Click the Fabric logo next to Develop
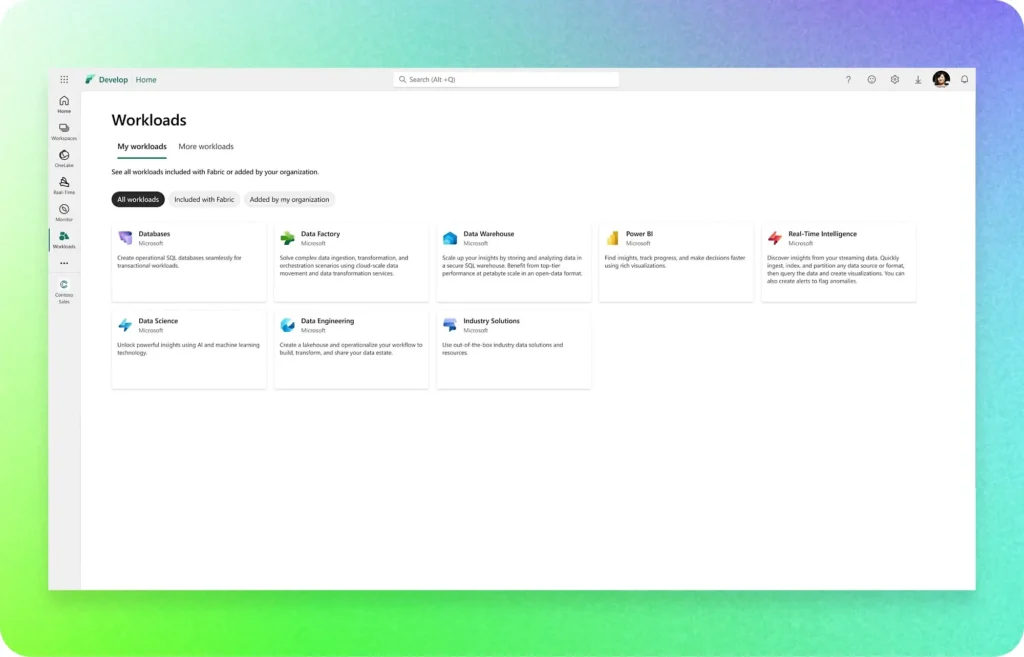 tap(89, 80)
